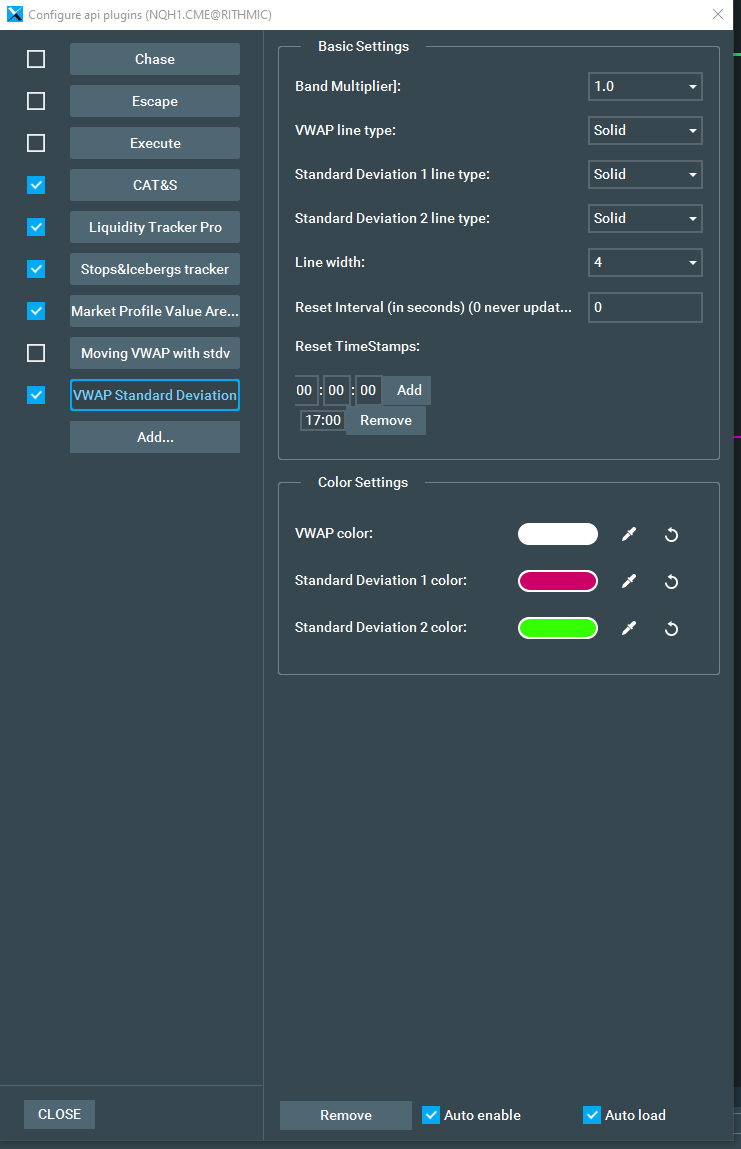Click the Add button next to the timestamp fields
Viewport: 741px width, 1149px height.
(407, 390)
